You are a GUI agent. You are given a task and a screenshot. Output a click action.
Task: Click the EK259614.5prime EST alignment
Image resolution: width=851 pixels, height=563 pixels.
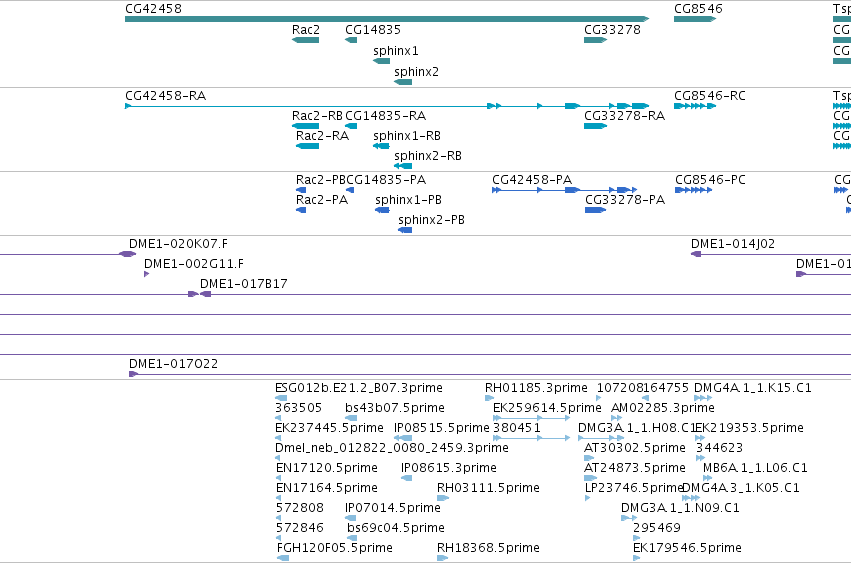pyautogui.click(x=531, y=418)
